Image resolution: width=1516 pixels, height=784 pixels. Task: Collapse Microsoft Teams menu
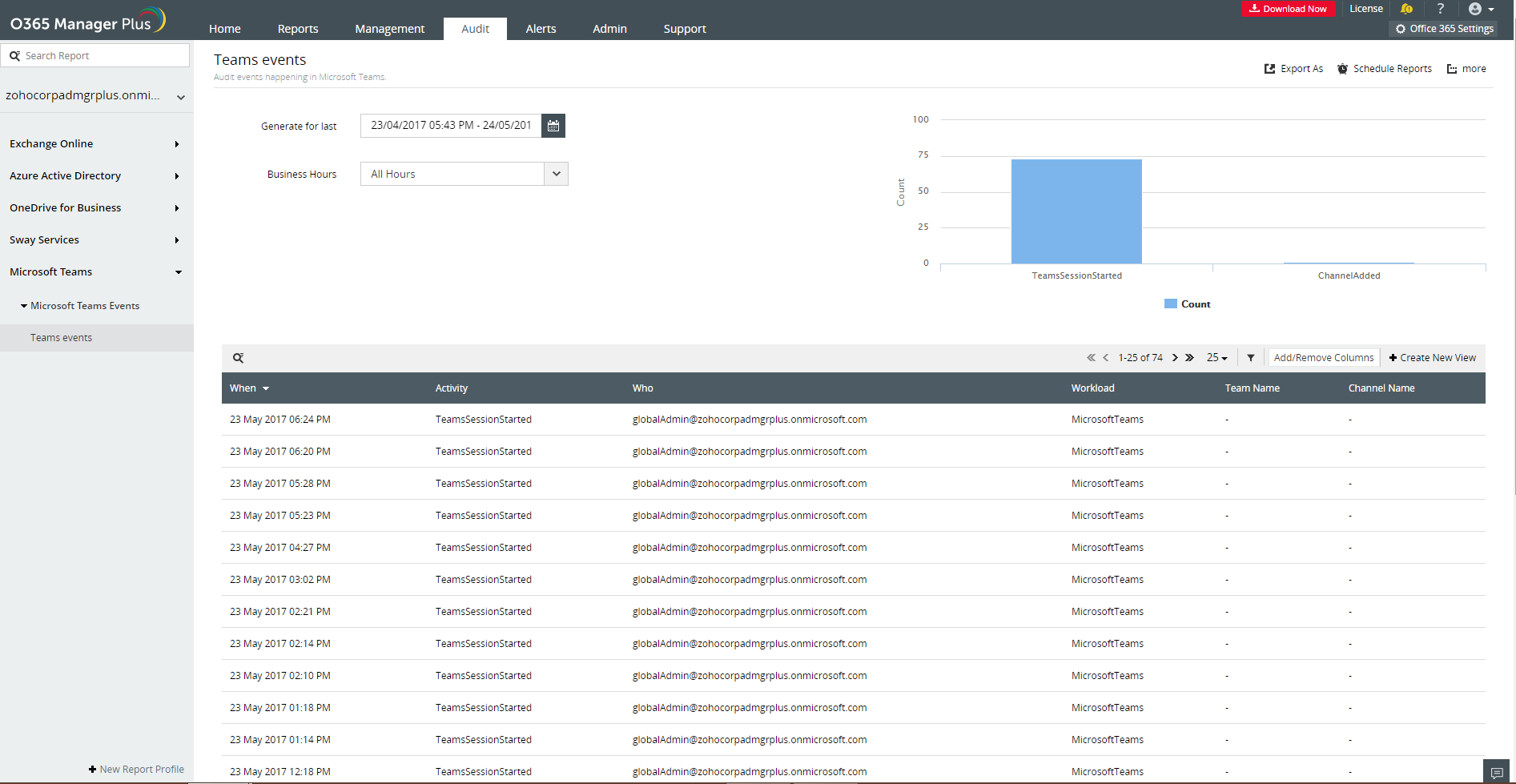(x=96, y=272)
